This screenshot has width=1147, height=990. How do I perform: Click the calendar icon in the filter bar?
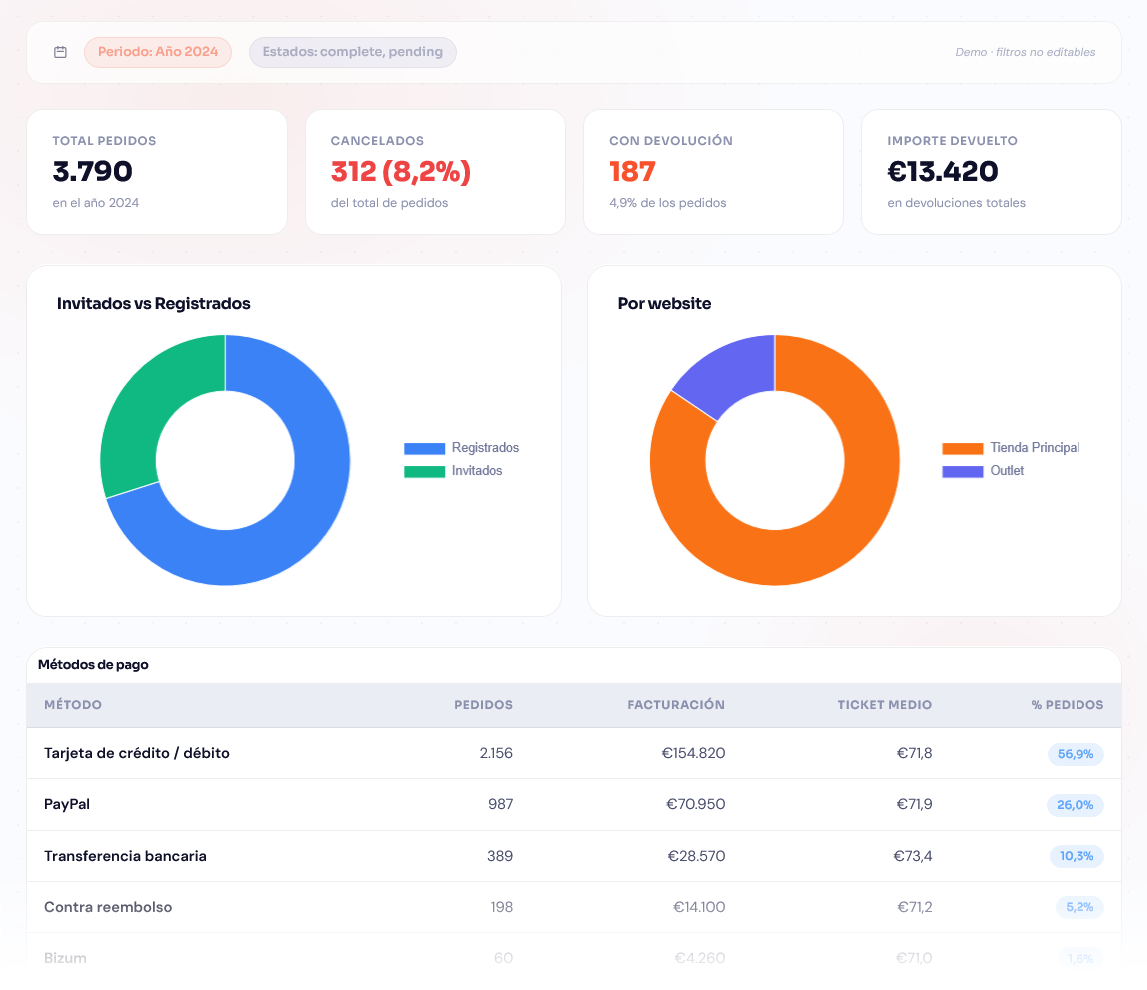60,52
